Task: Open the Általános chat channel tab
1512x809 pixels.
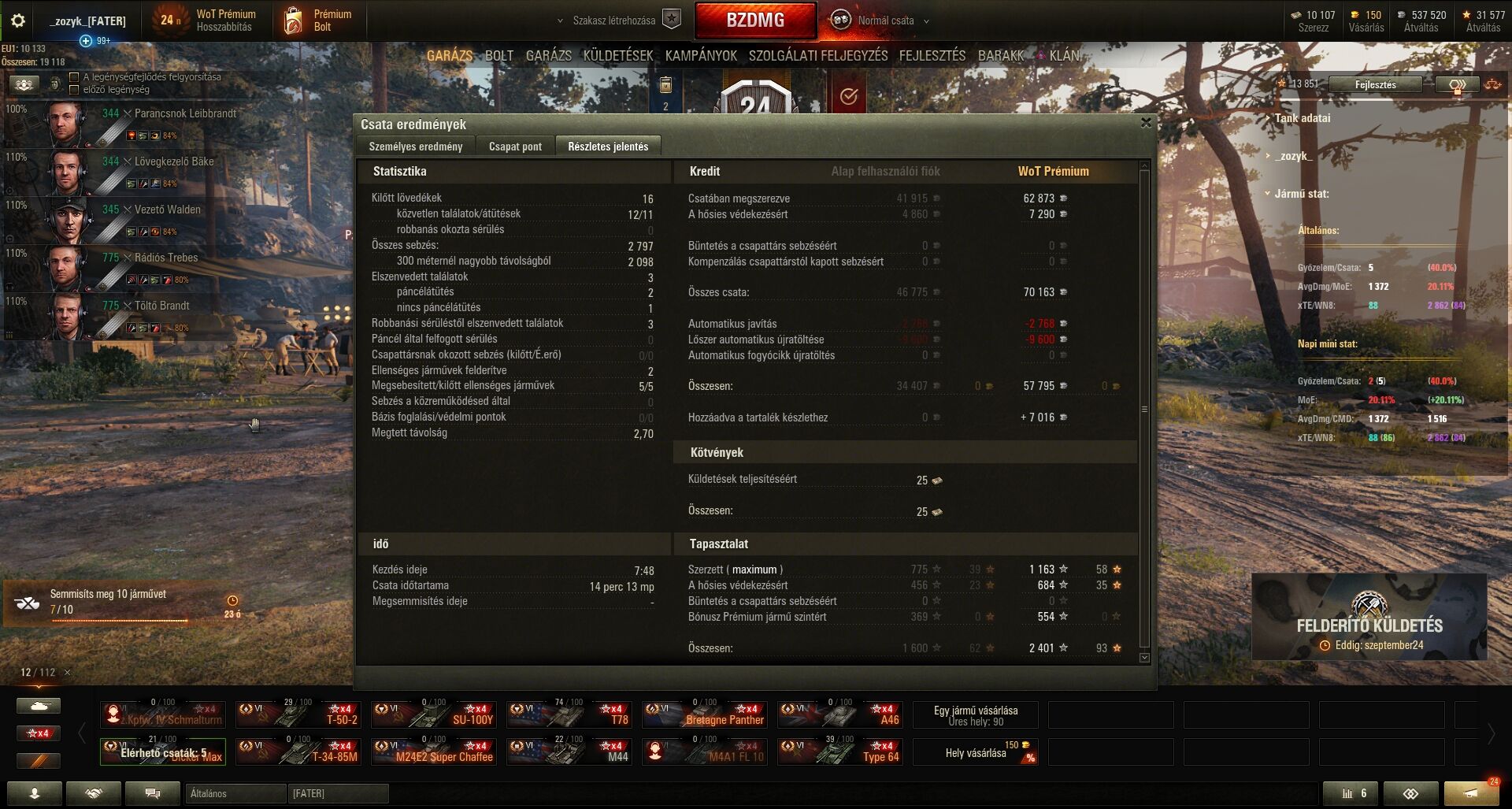Action: 235,793
